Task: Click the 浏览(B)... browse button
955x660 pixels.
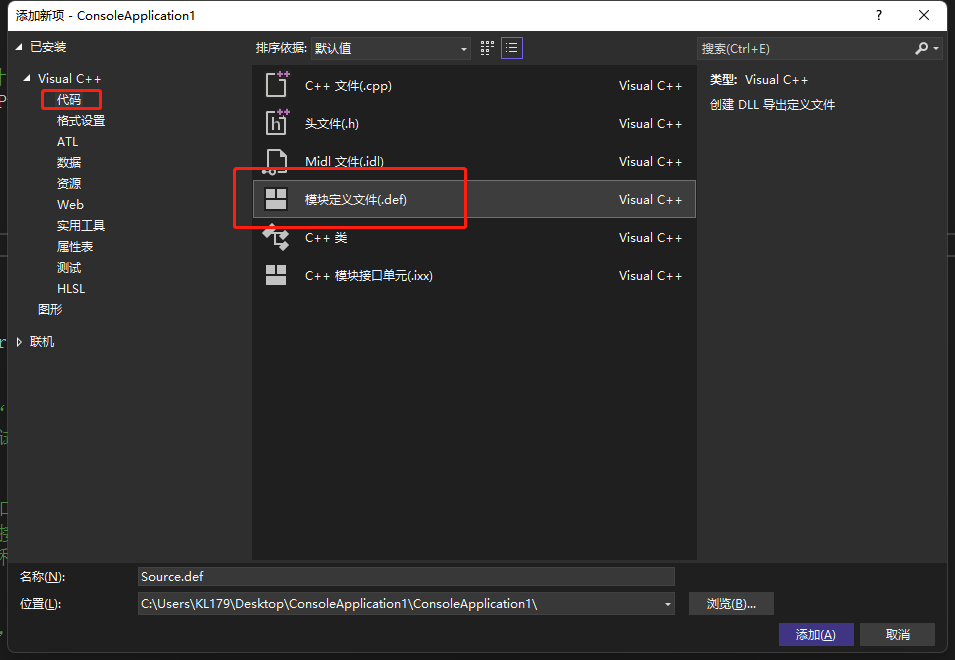Action: [x=731, y=604]
